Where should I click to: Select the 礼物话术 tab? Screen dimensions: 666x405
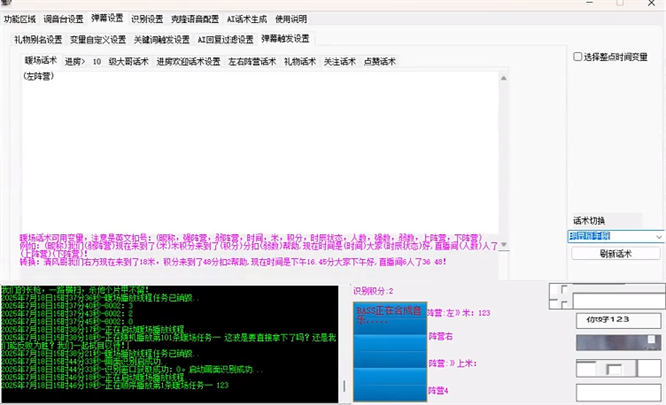pyautogui.click(x=300, y=62)
